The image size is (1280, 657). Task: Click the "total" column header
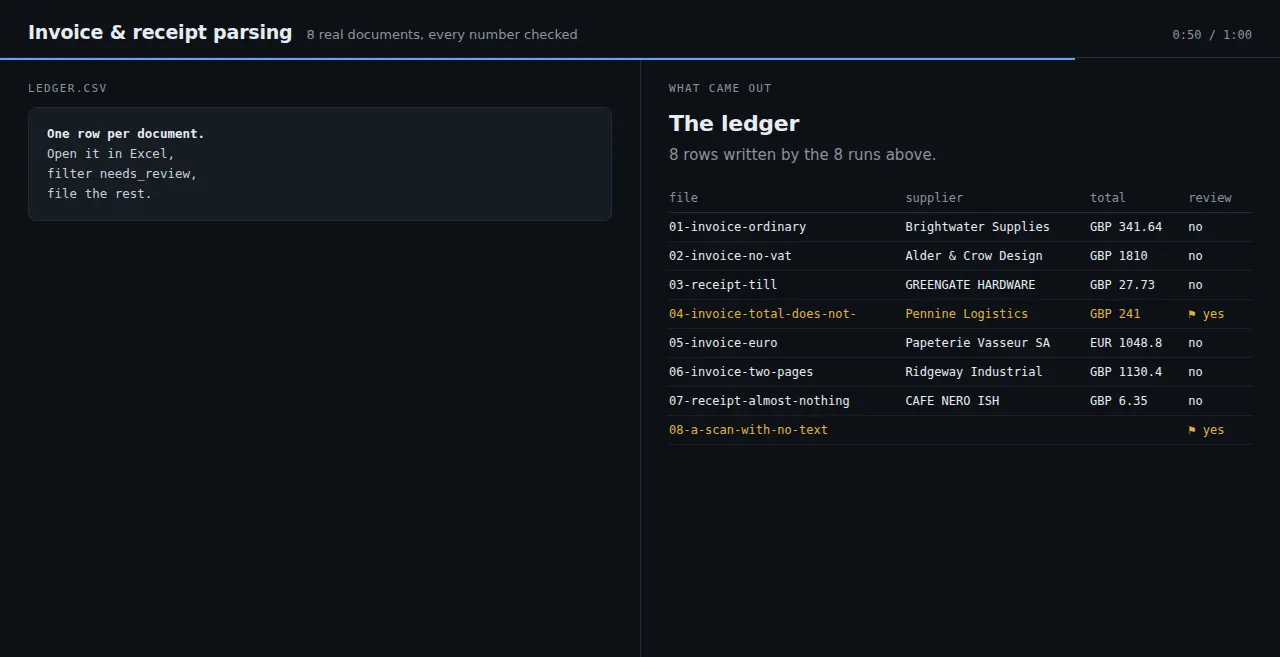pos(1107,198)
